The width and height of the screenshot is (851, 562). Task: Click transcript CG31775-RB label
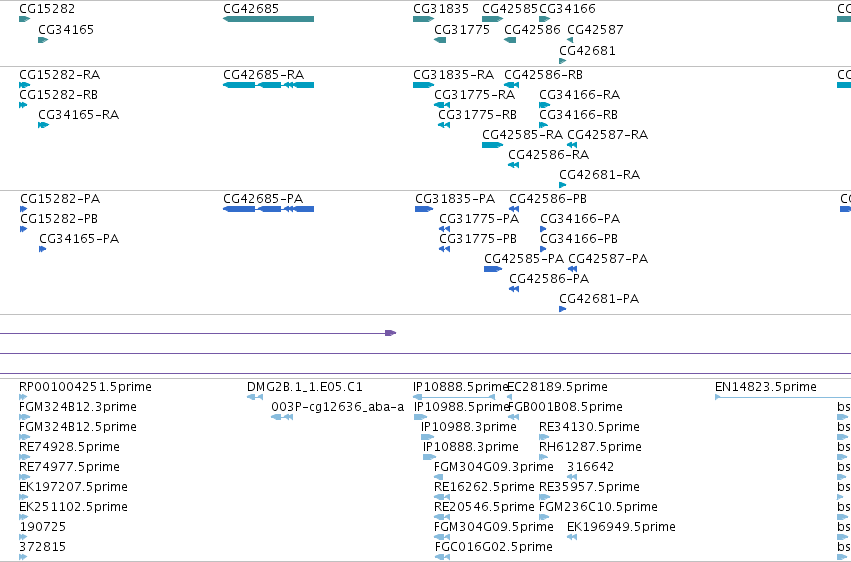click(x=478, y=115)
